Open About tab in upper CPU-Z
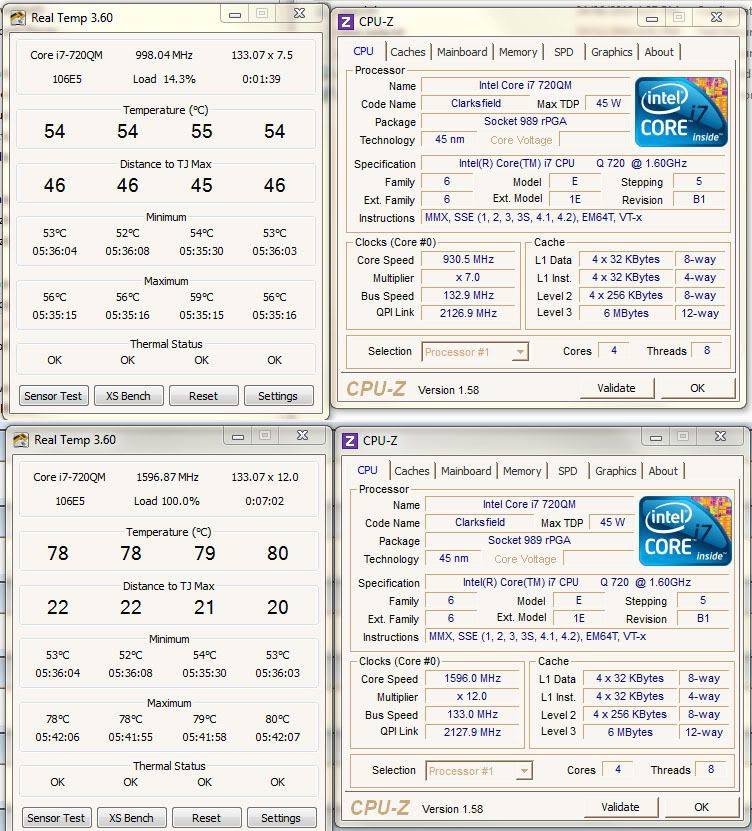752x831 pixels. 659,52
